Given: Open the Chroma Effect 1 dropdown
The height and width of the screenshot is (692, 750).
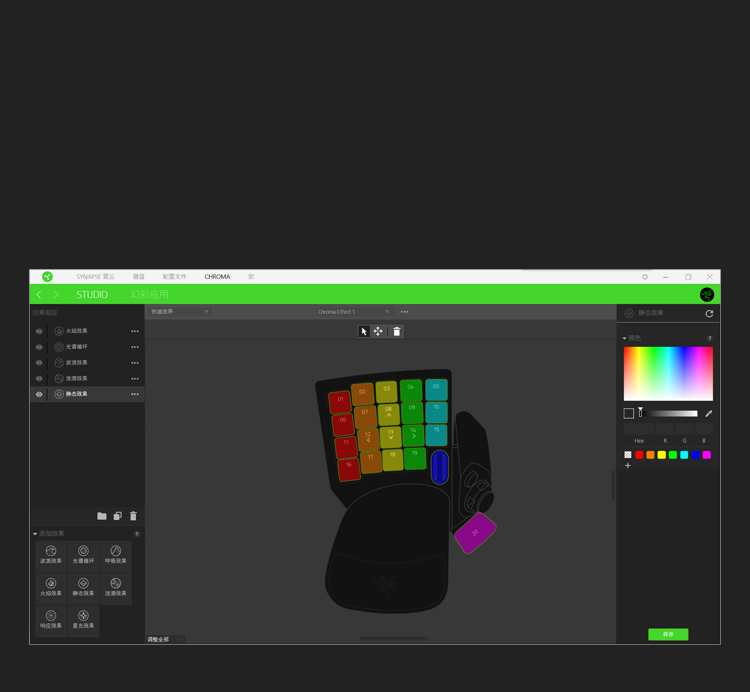Looking at the screenshot, I should click(353, 312).
